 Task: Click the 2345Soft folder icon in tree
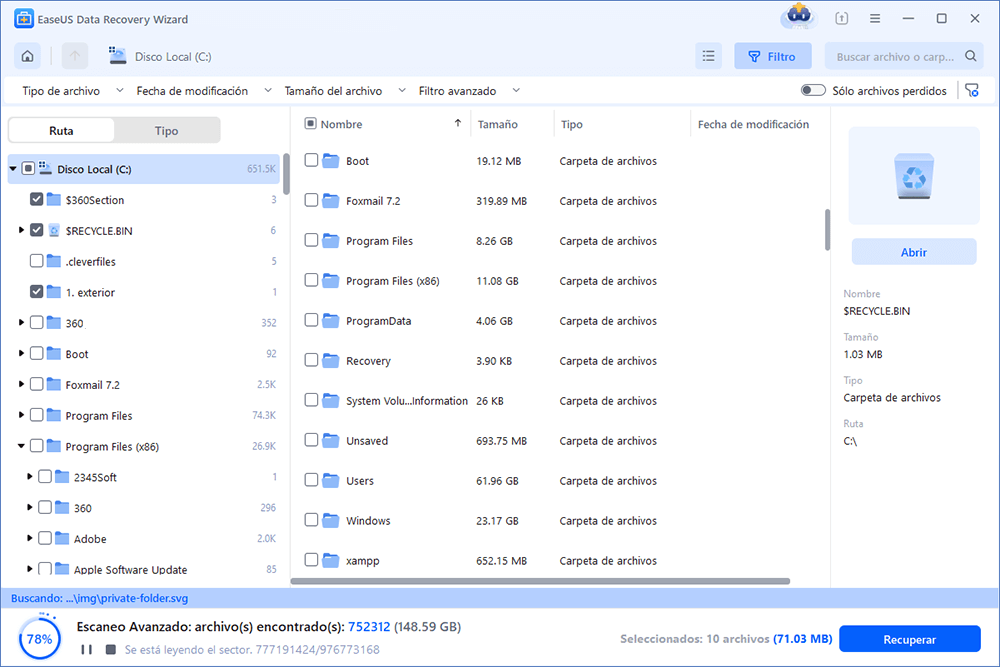62,476
